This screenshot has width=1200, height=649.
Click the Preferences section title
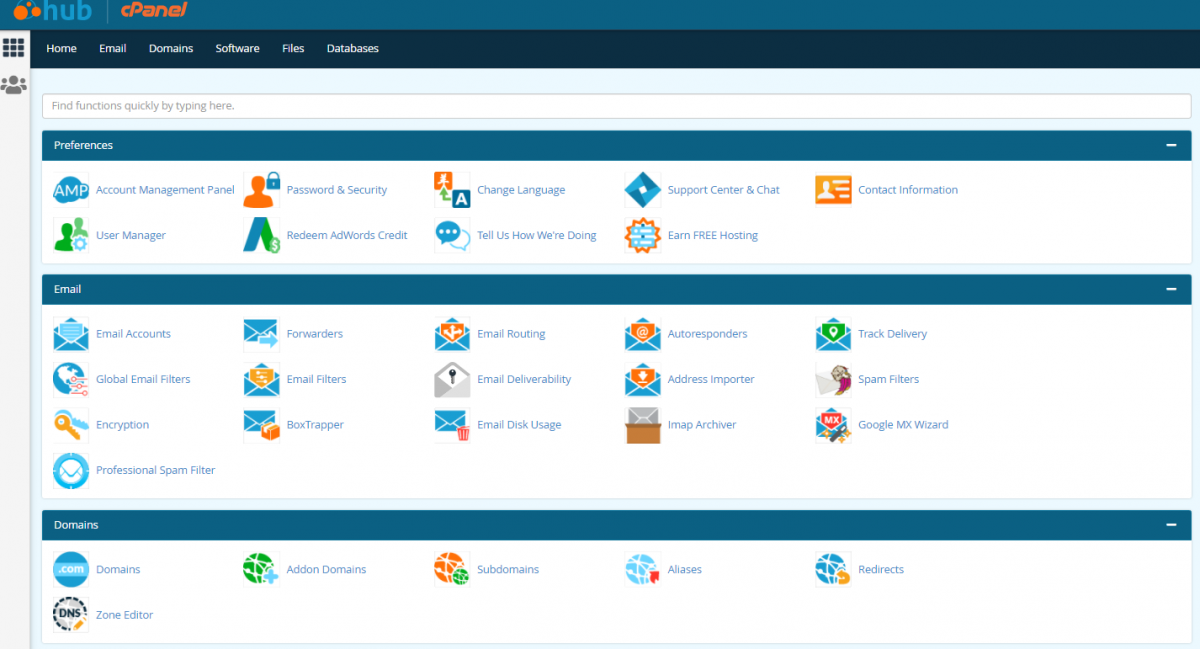pyautogui.click(x=83, y=145)
